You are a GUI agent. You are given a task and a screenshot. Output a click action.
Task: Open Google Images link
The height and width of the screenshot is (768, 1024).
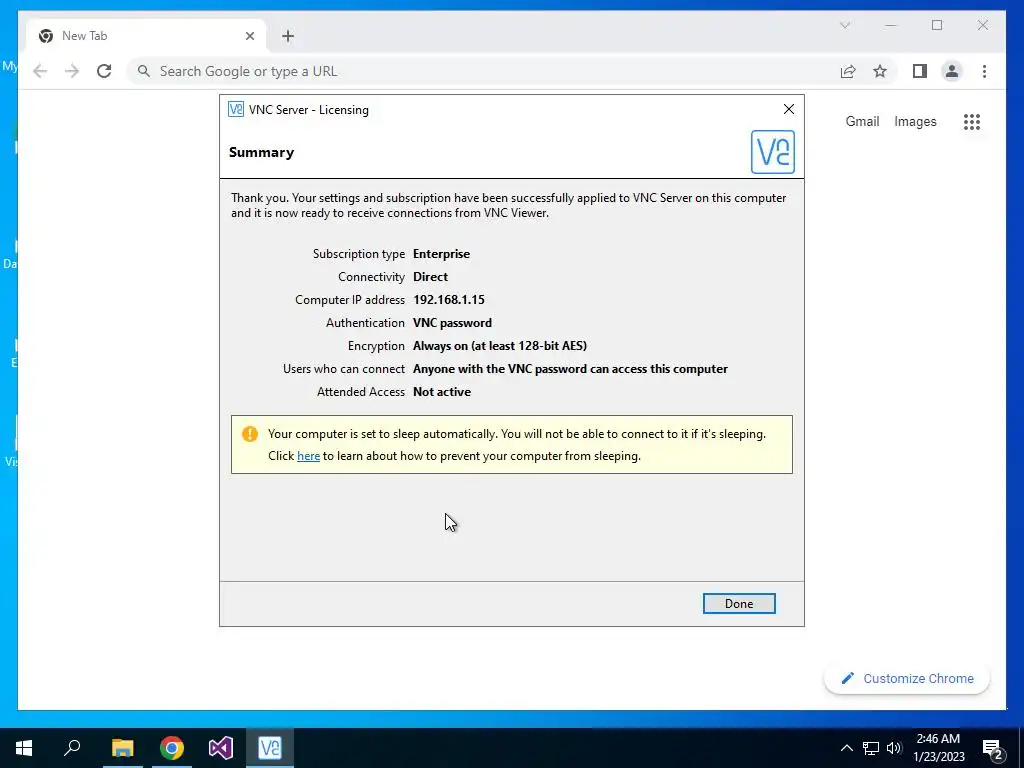pos(915,121)
